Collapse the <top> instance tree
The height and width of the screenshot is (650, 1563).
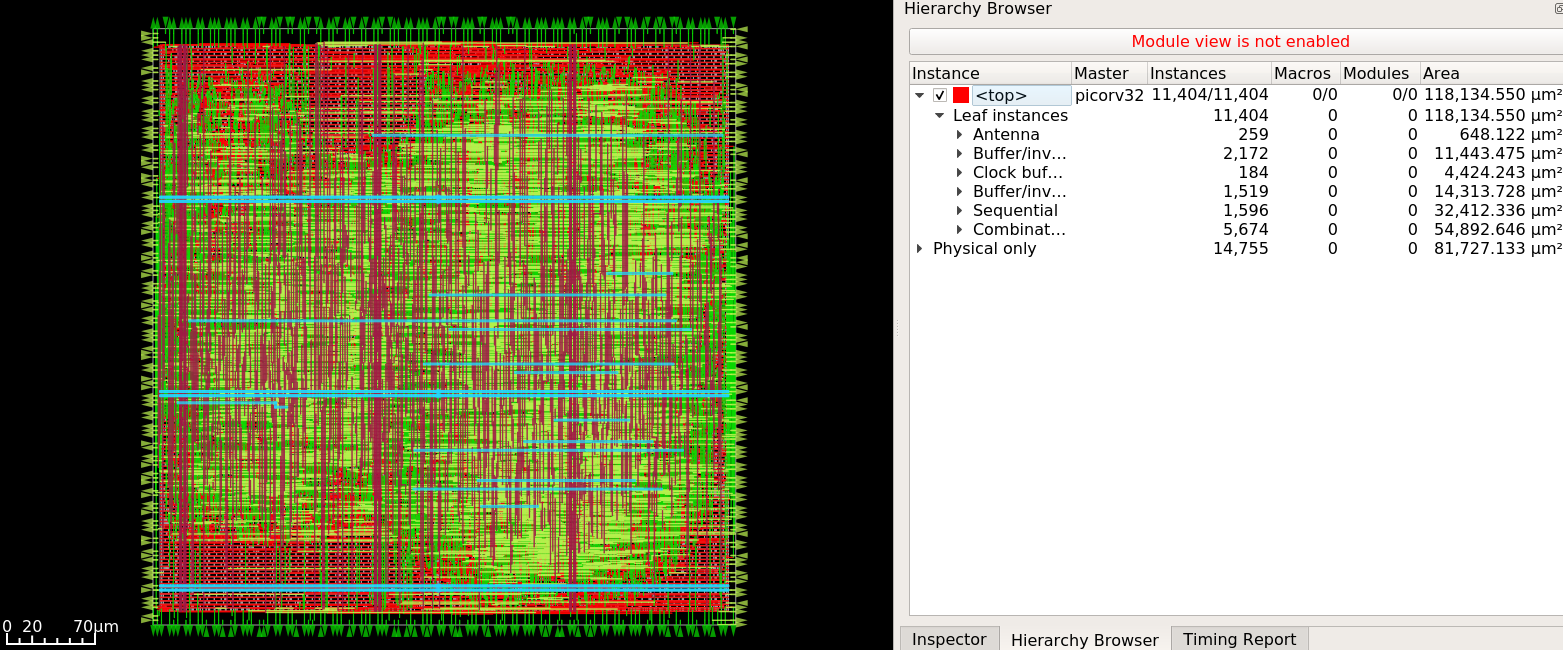pos(920,94)
